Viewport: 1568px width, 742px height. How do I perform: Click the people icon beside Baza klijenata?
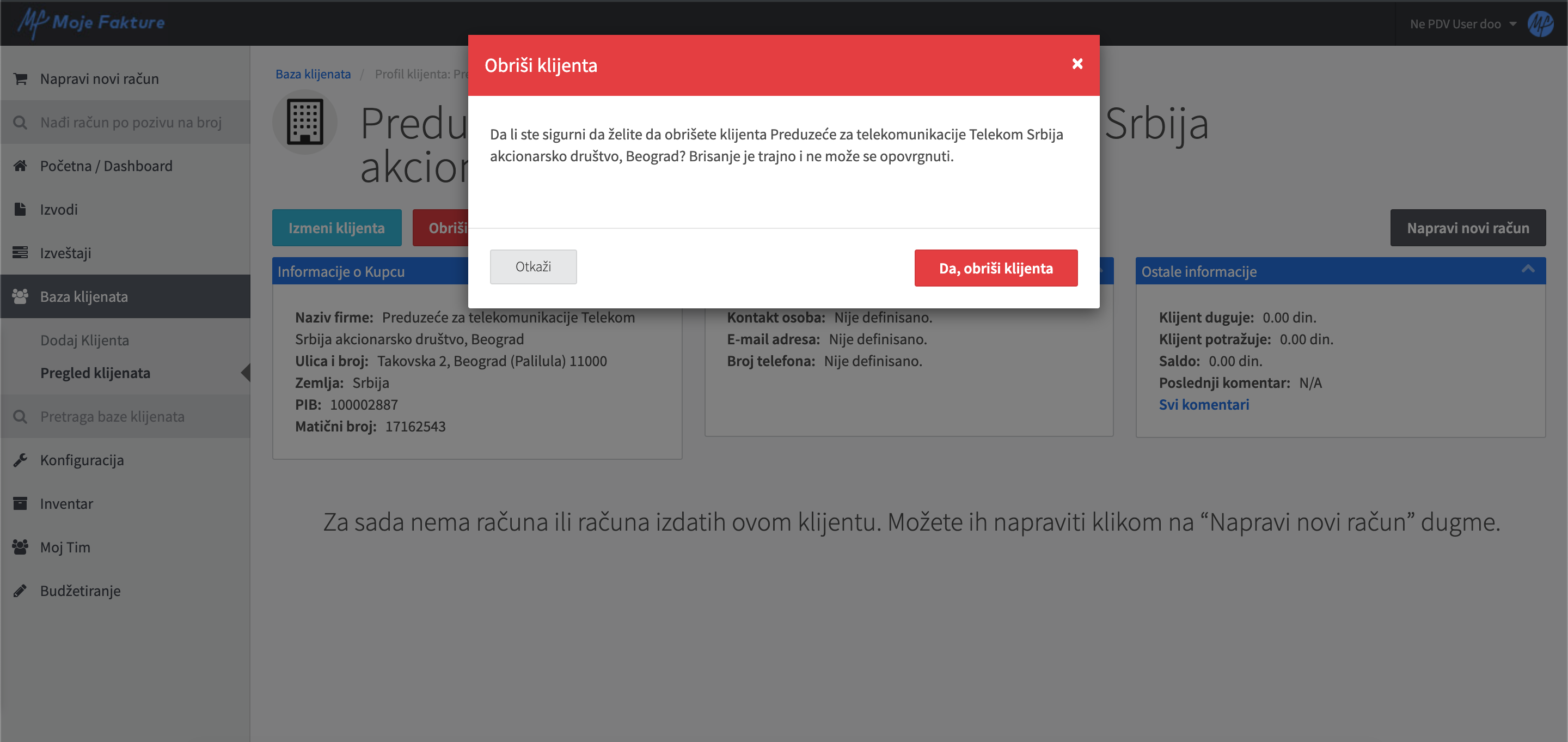coord(20,297)
